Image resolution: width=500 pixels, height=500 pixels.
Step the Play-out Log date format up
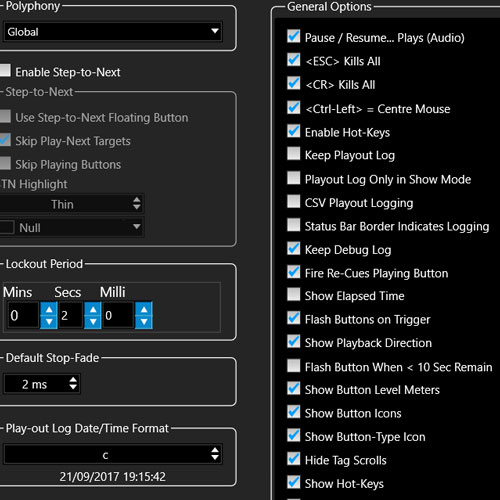pos(215,450)
